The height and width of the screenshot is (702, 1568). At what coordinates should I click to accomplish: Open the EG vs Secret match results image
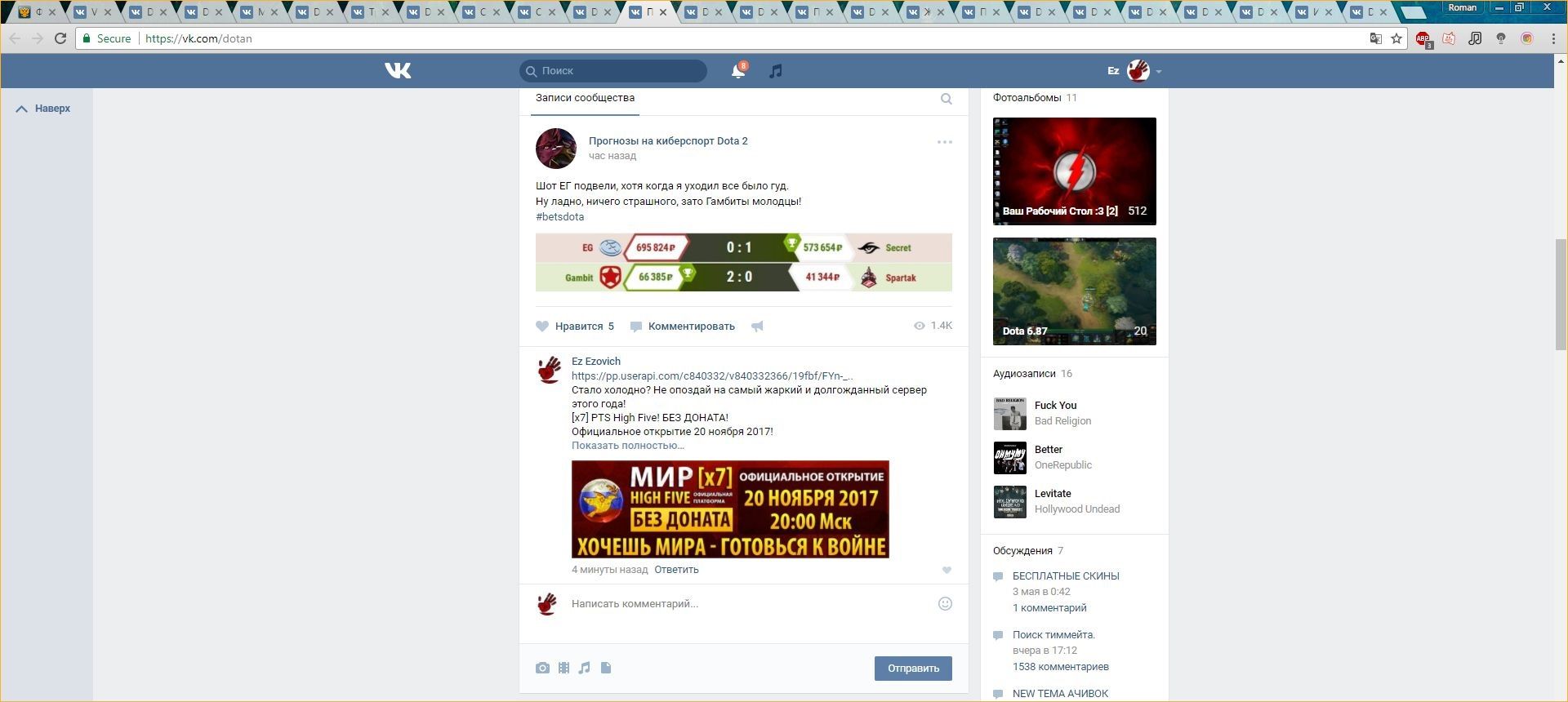point(744,262)
